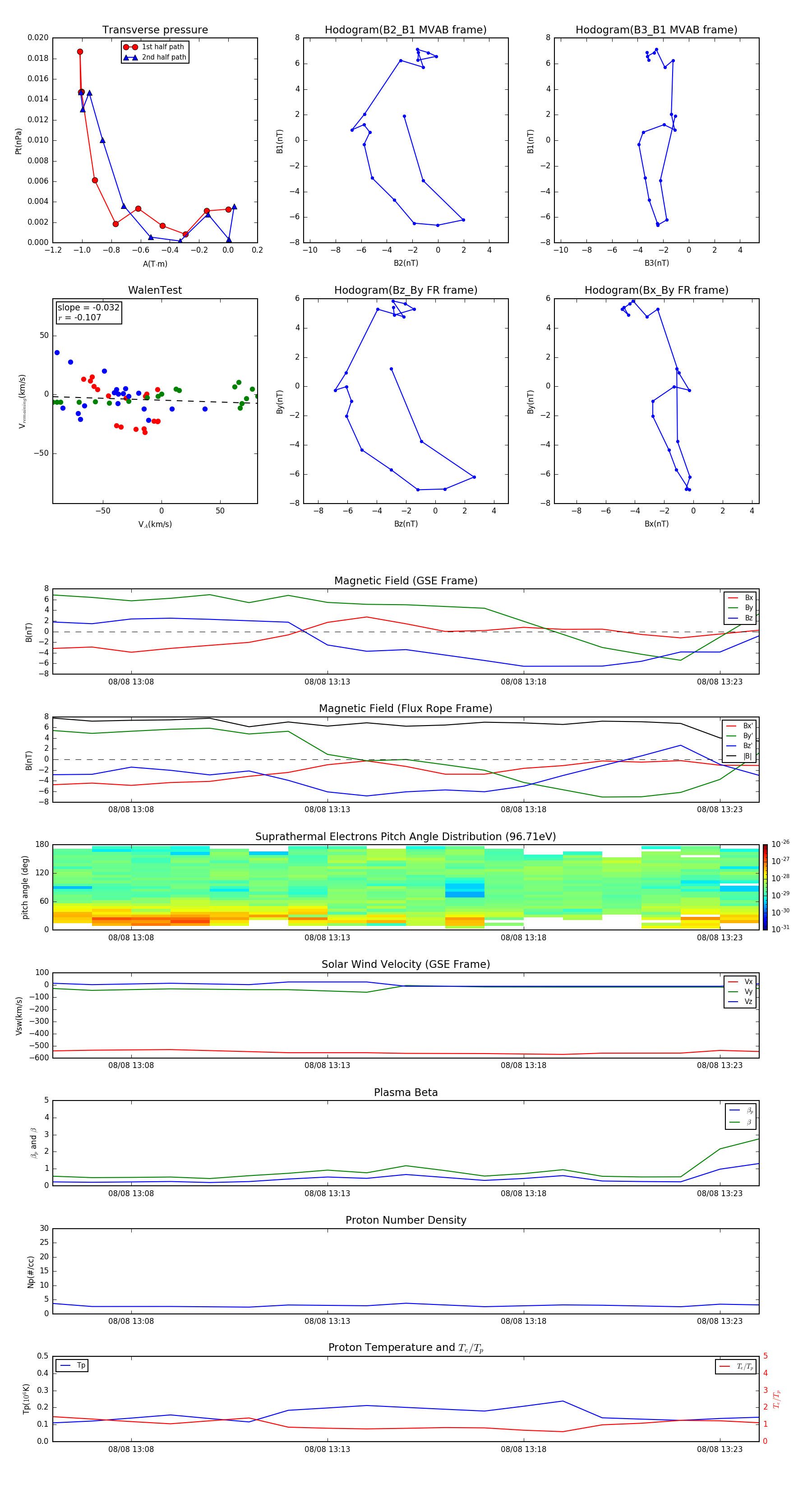Click the Bx legend entry in GSE plot
Image resolution: width=812 pixels, height=1489 pixels.
[x=740, y=598]
